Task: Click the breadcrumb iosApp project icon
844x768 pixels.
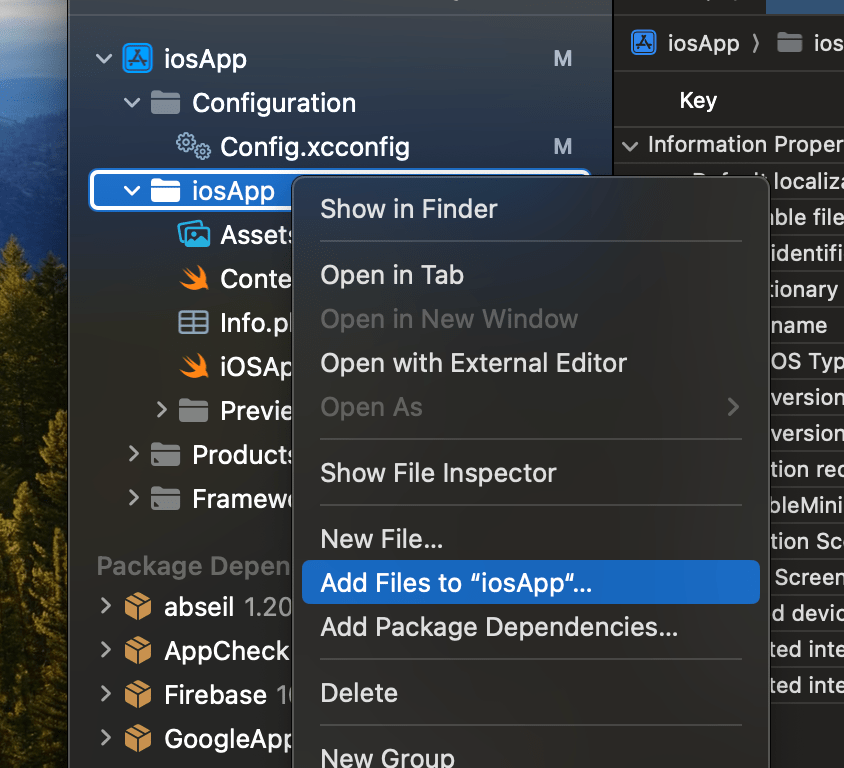Action: tap(643, 43)
